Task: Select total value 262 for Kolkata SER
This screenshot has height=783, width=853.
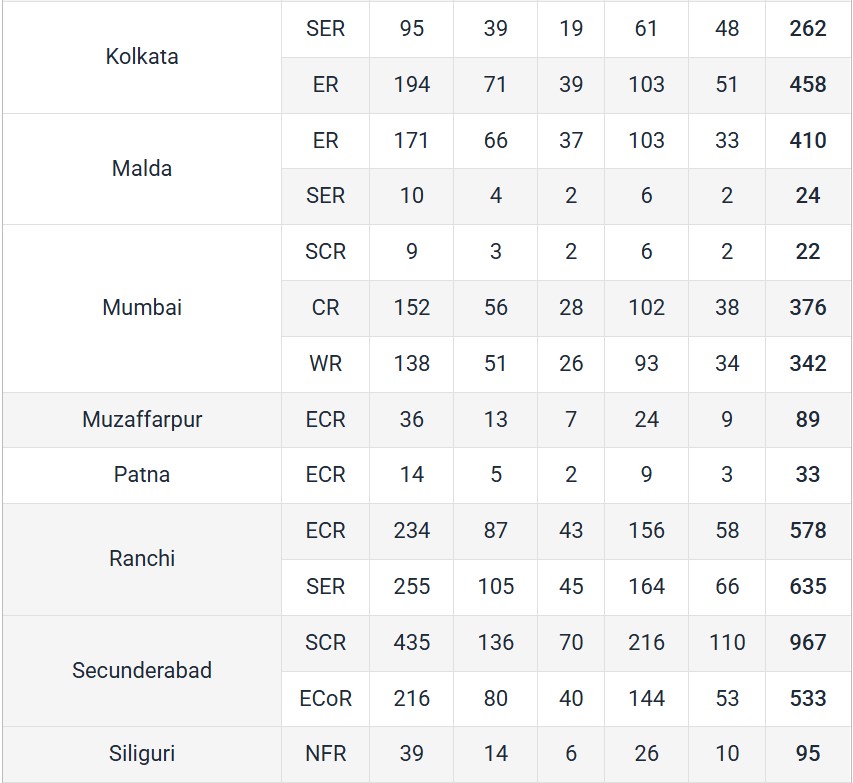Action: (808, 29)
